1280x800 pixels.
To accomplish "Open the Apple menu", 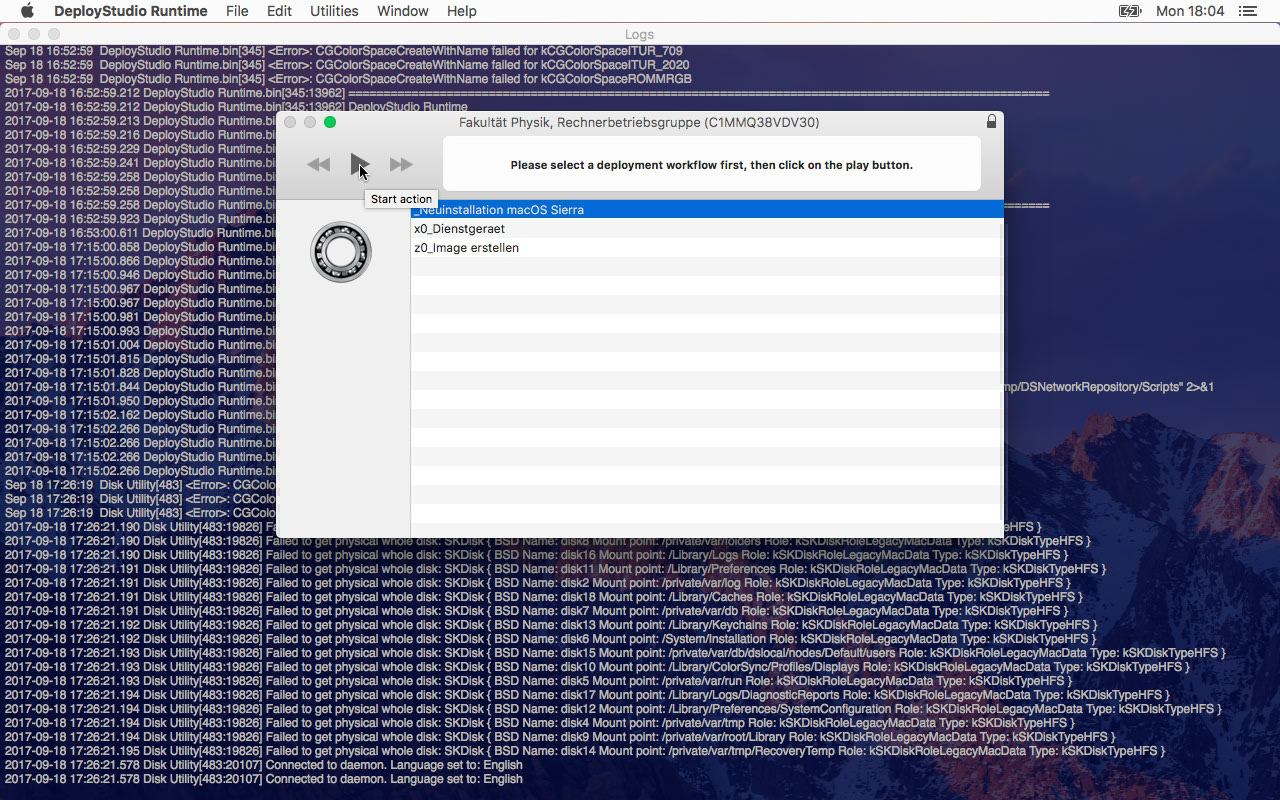I will click(27, 11).
